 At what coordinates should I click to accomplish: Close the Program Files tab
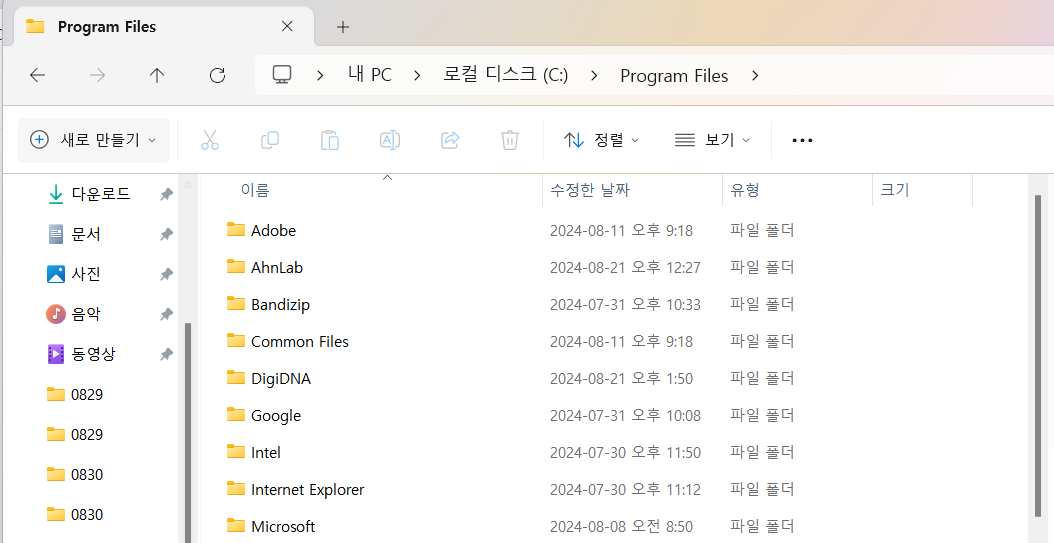coord(287,26)
